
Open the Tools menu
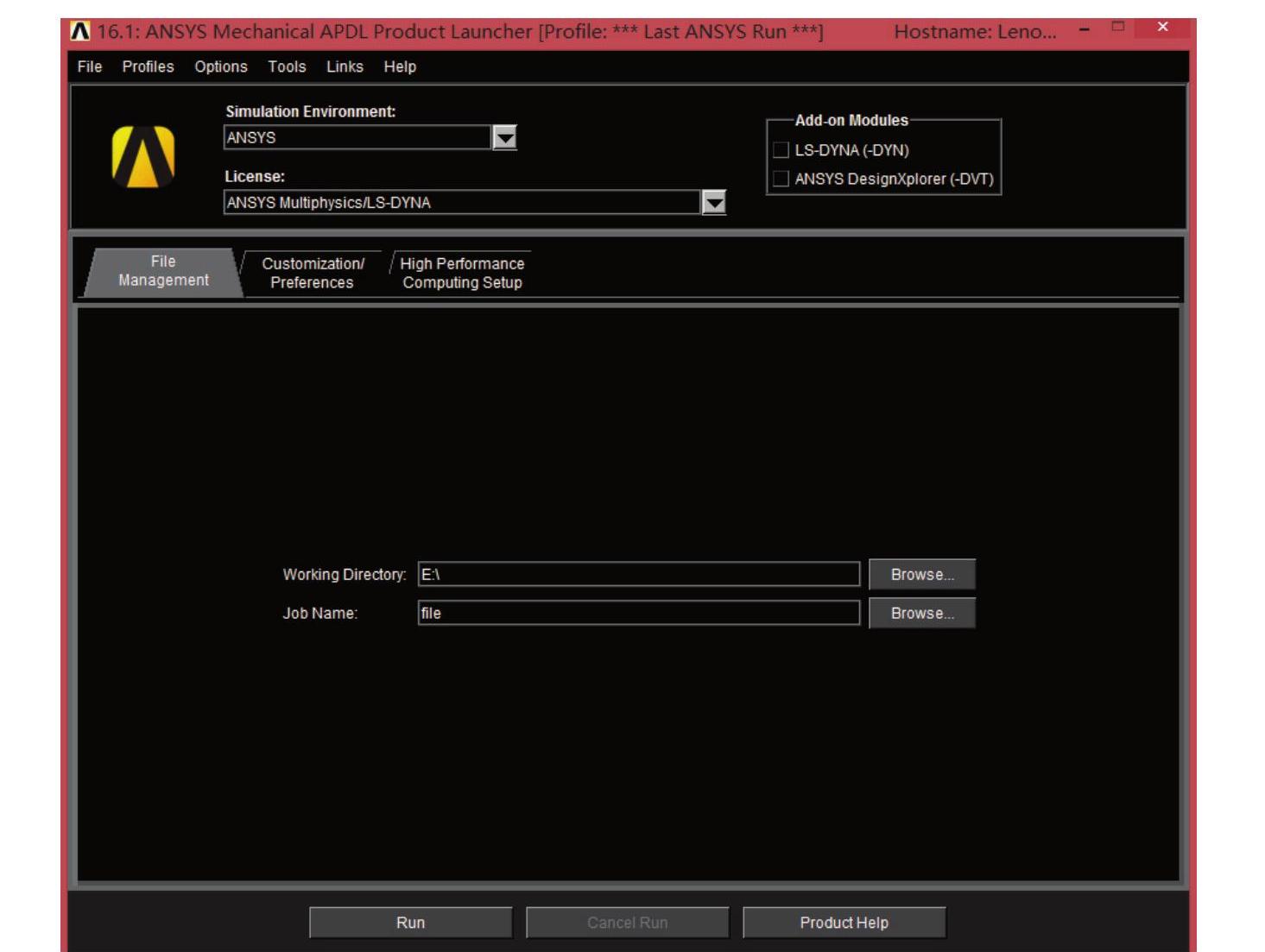tap(287, 66)
